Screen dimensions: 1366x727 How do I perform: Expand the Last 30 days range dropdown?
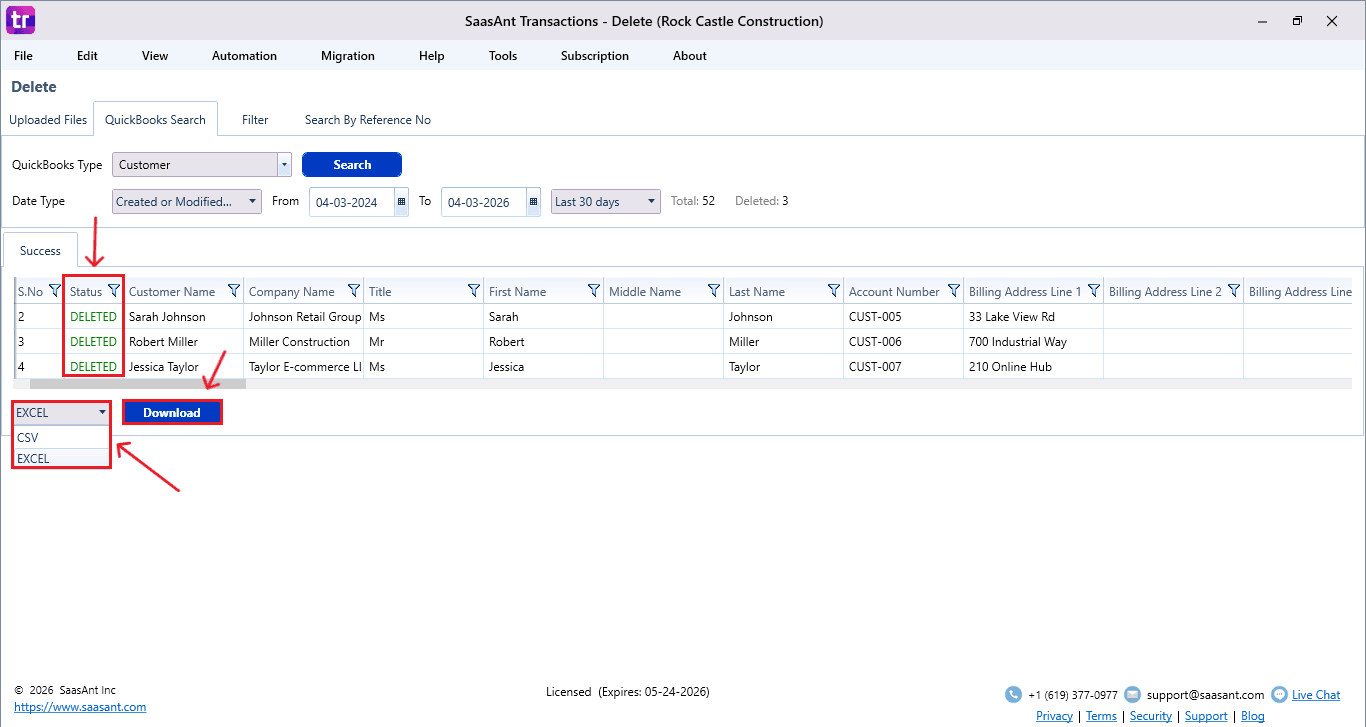(x=652, y=202)
